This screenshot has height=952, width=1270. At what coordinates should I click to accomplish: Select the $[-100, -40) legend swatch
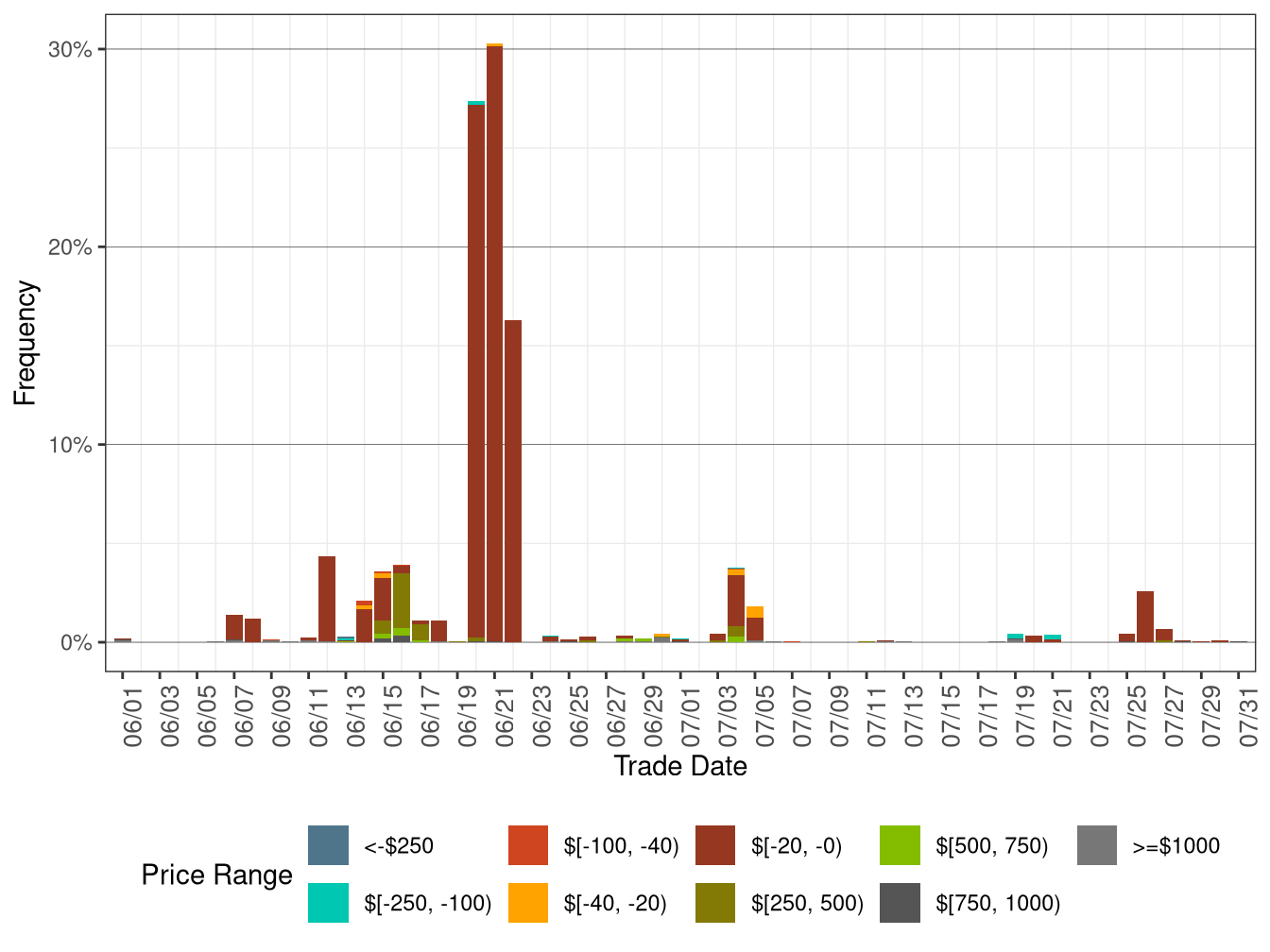[528, 845]
